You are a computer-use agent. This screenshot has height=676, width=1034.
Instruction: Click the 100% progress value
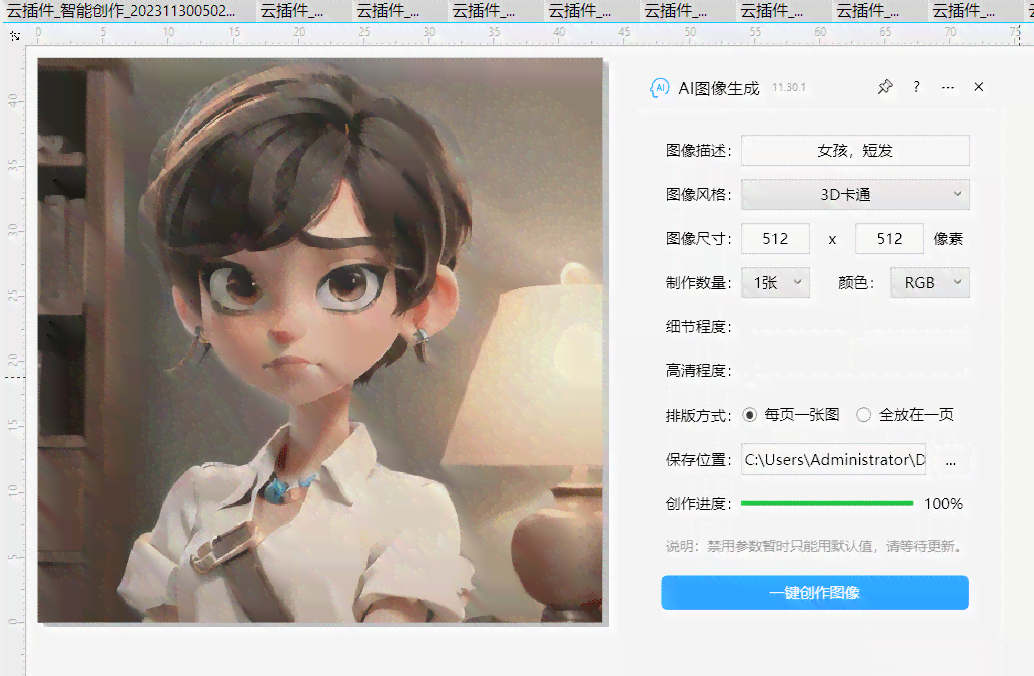pyautogui.click(x=944, y=504)
